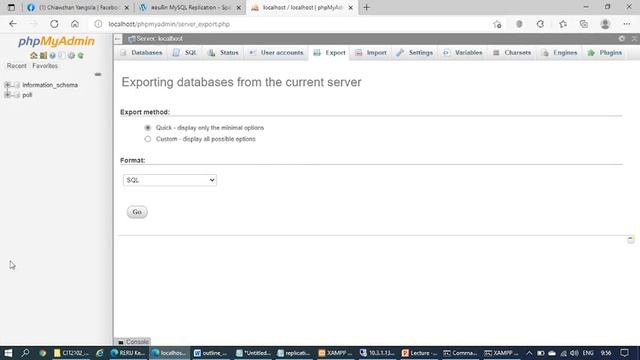Click the Server: localhost breadcrumb link
The image size is (640, 360).
[x=160, y=38]
